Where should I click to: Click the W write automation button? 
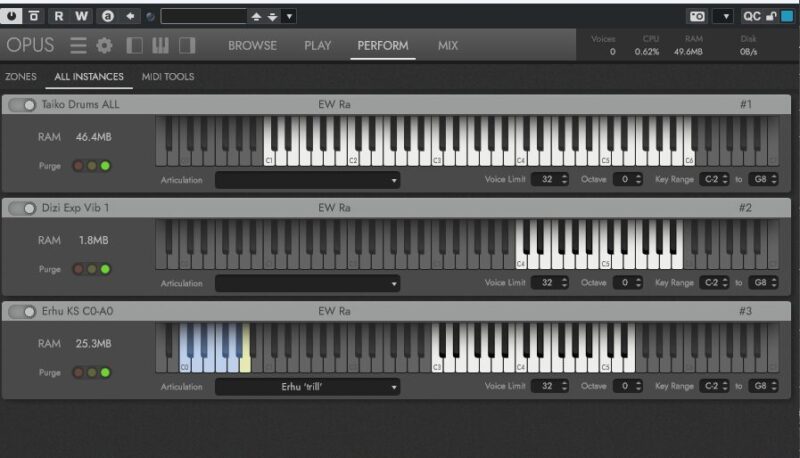pyautogui.click(x=82, y=16)
